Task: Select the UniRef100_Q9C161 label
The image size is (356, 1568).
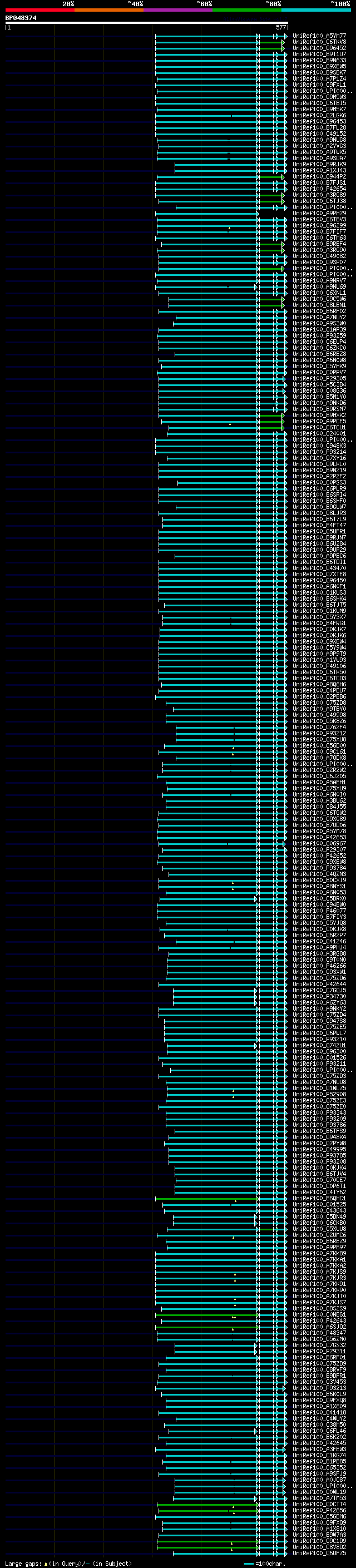Action: coord(319,753)
